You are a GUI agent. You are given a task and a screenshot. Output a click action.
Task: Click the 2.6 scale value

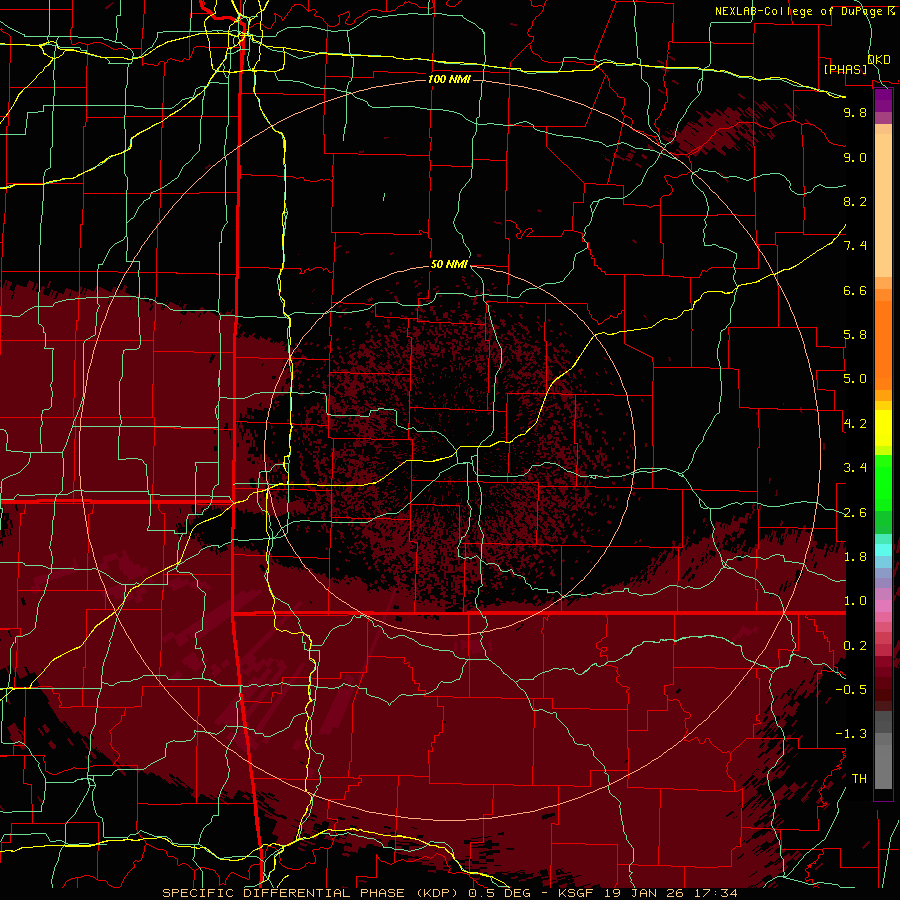click(x=855, y=513)
